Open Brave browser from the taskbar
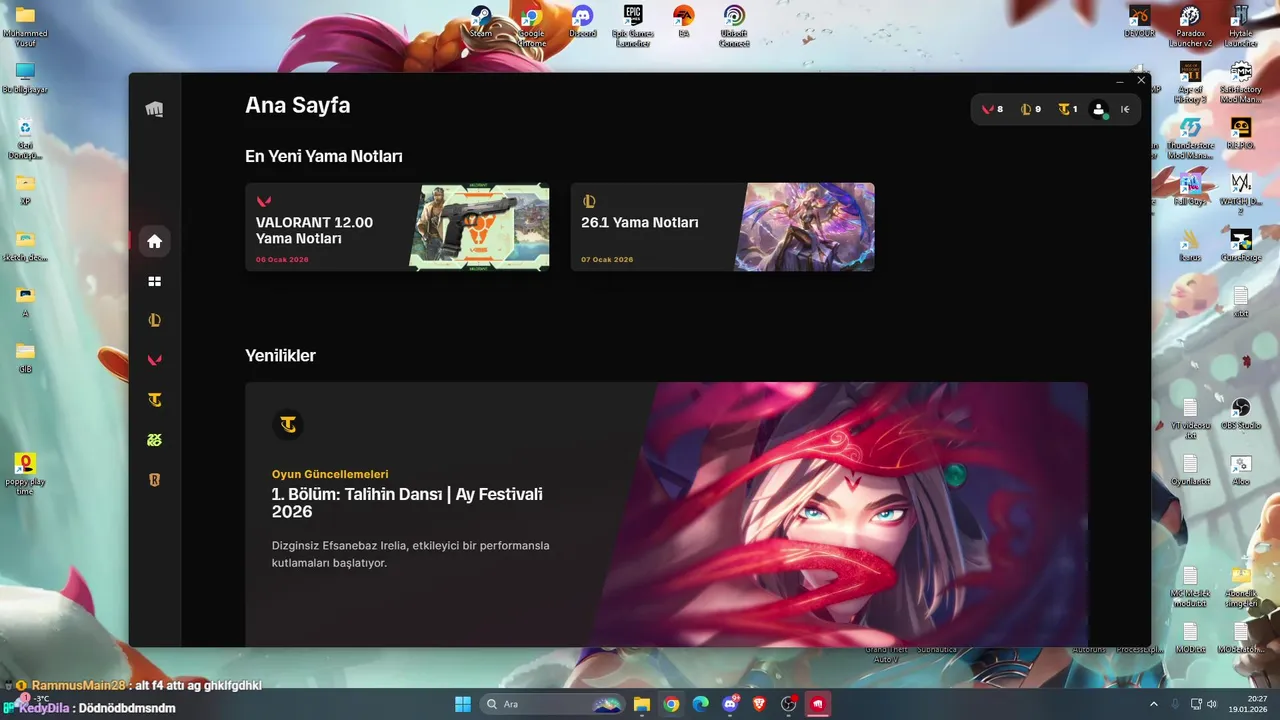This screenshot has height=720, width=1280. click(x=760, y=704)
